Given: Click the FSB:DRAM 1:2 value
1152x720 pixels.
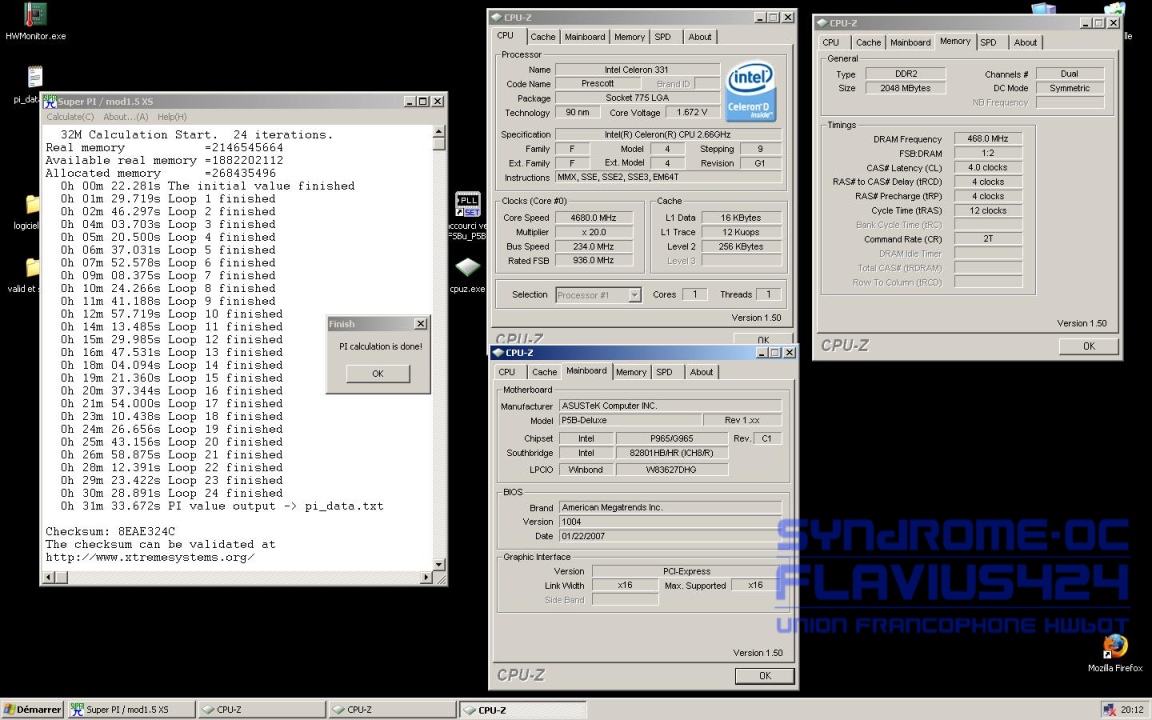Looking at the screenshot, I should (987, 153).
